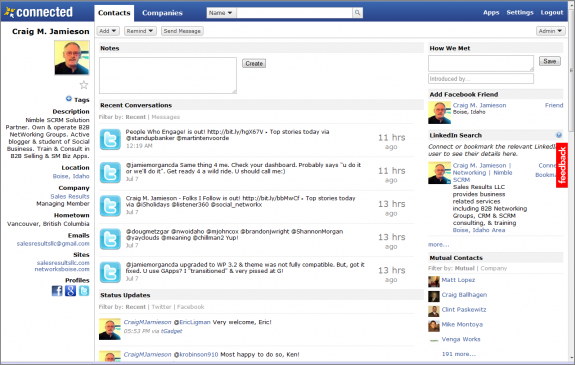
Task: Click the 'Introduced by...' field
Action: tap(481, 79)
